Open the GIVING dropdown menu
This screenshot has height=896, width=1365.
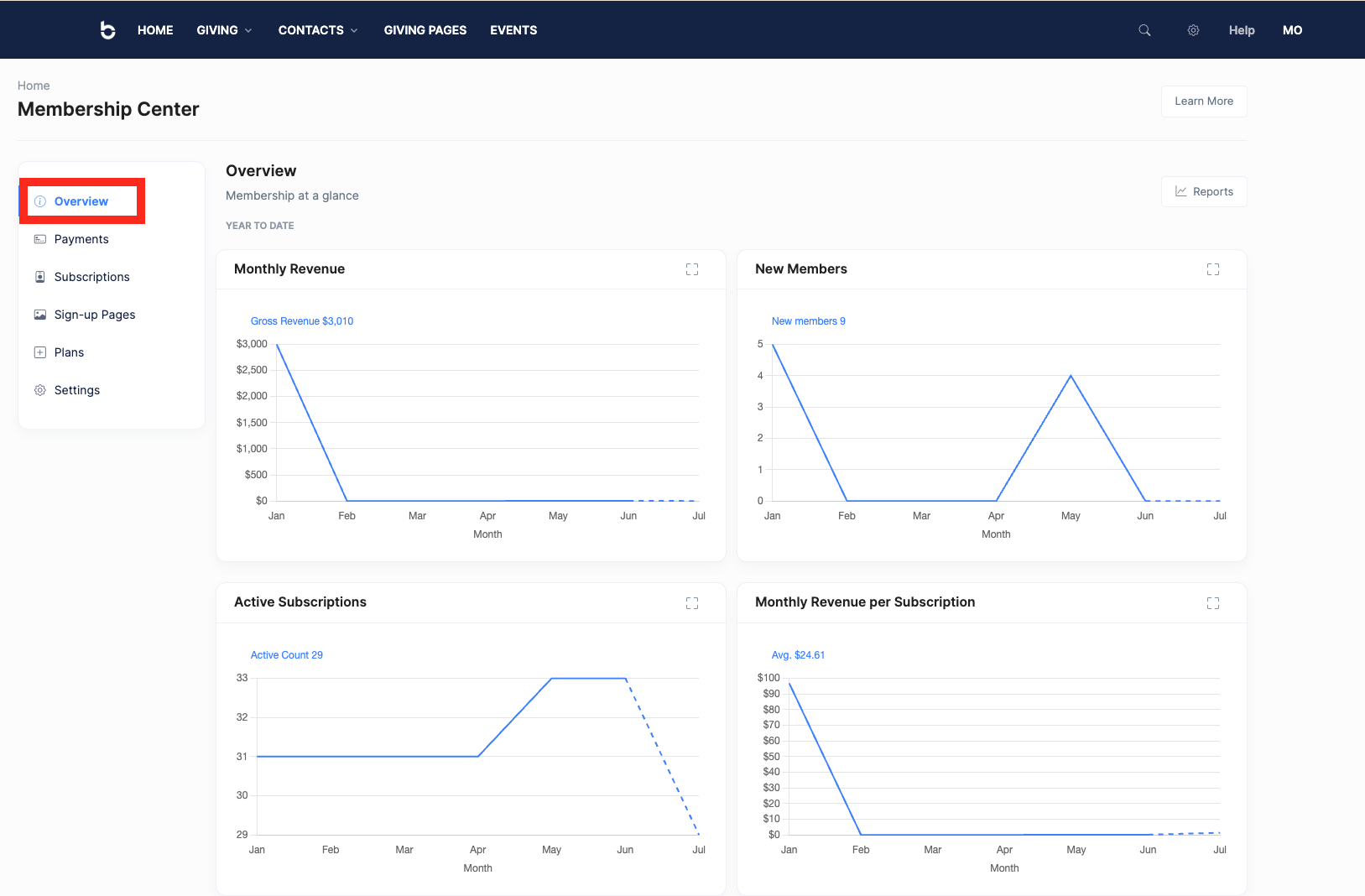pos(223,29)
